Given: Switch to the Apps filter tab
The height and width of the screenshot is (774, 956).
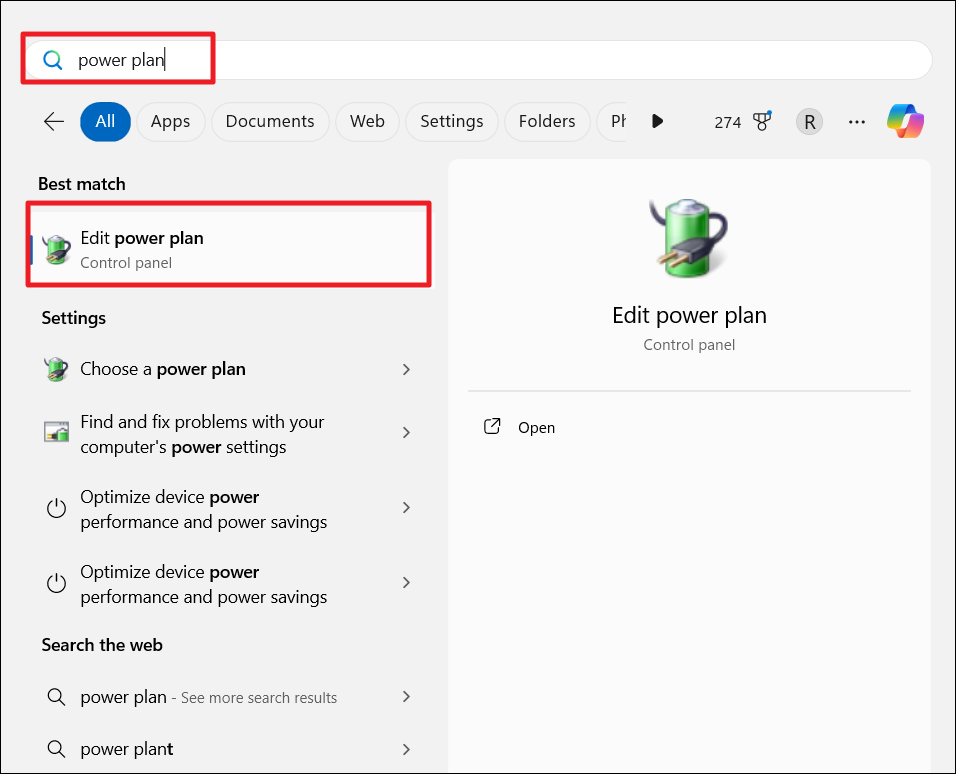Looking at the screenshot, I should 170,122.
